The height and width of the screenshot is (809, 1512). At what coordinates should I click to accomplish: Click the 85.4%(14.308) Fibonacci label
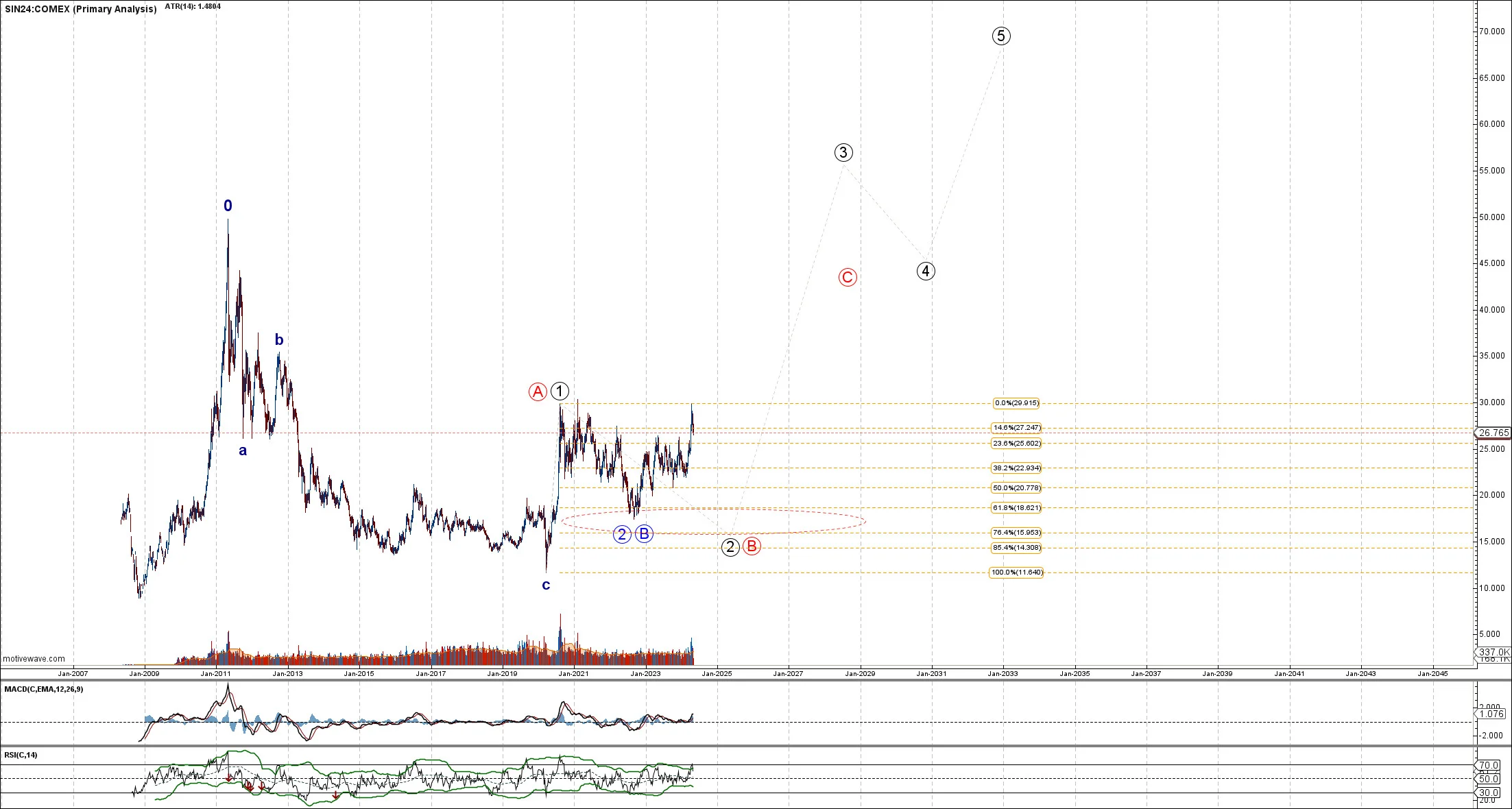1016,548
